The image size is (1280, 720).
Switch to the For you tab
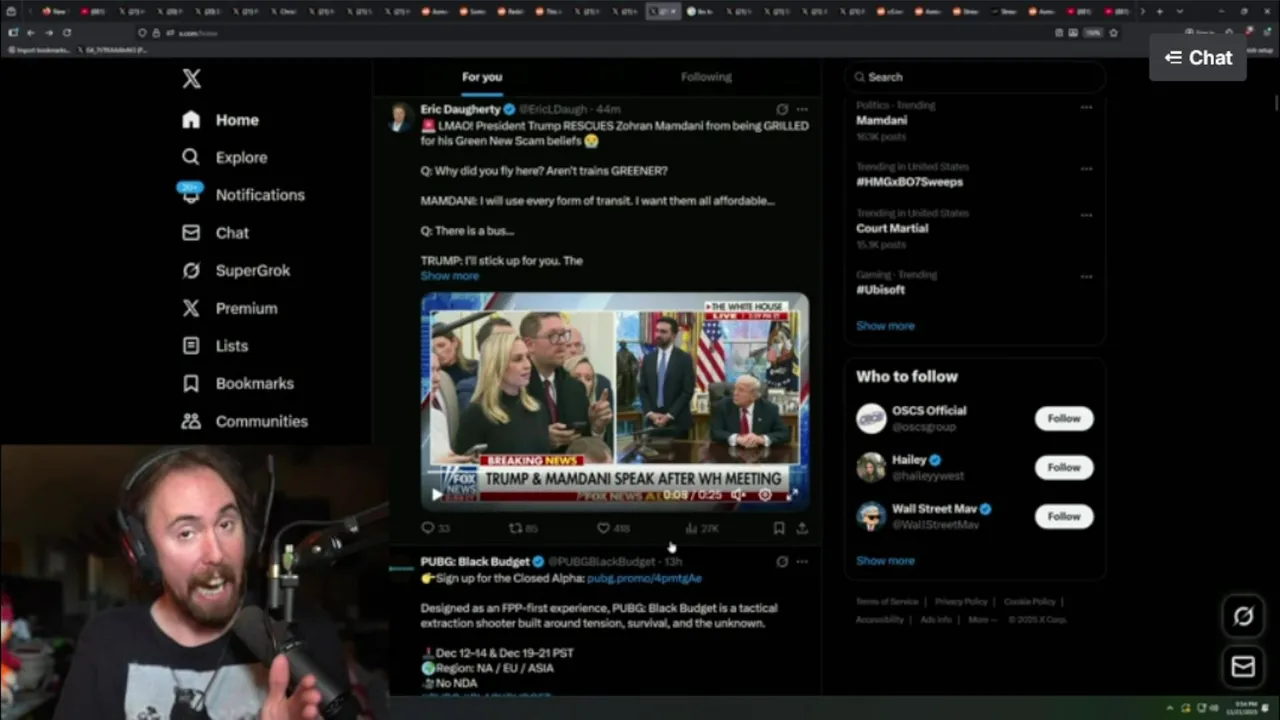point(482,77)
